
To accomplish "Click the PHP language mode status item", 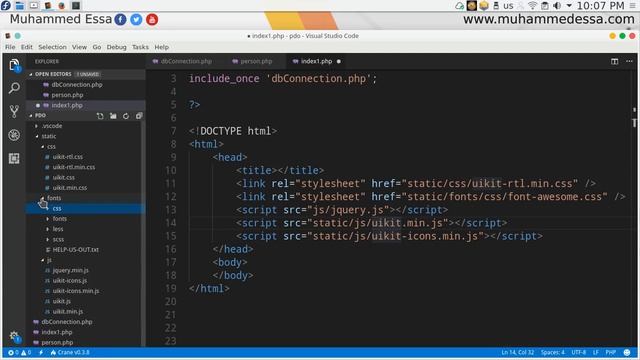I will 611,352.
